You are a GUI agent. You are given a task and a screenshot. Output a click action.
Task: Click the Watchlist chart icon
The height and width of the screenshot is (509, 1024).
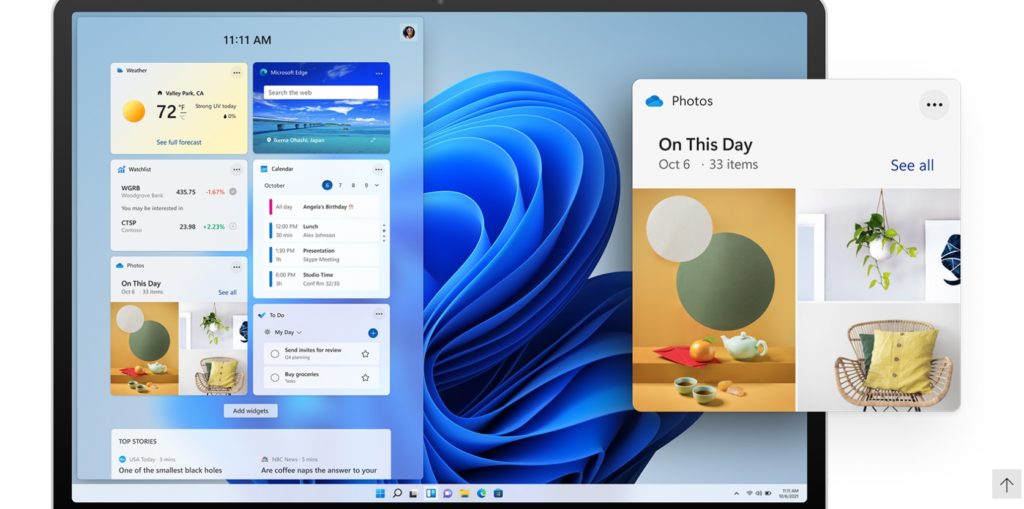pyautogui.click(x=121, y=169)
